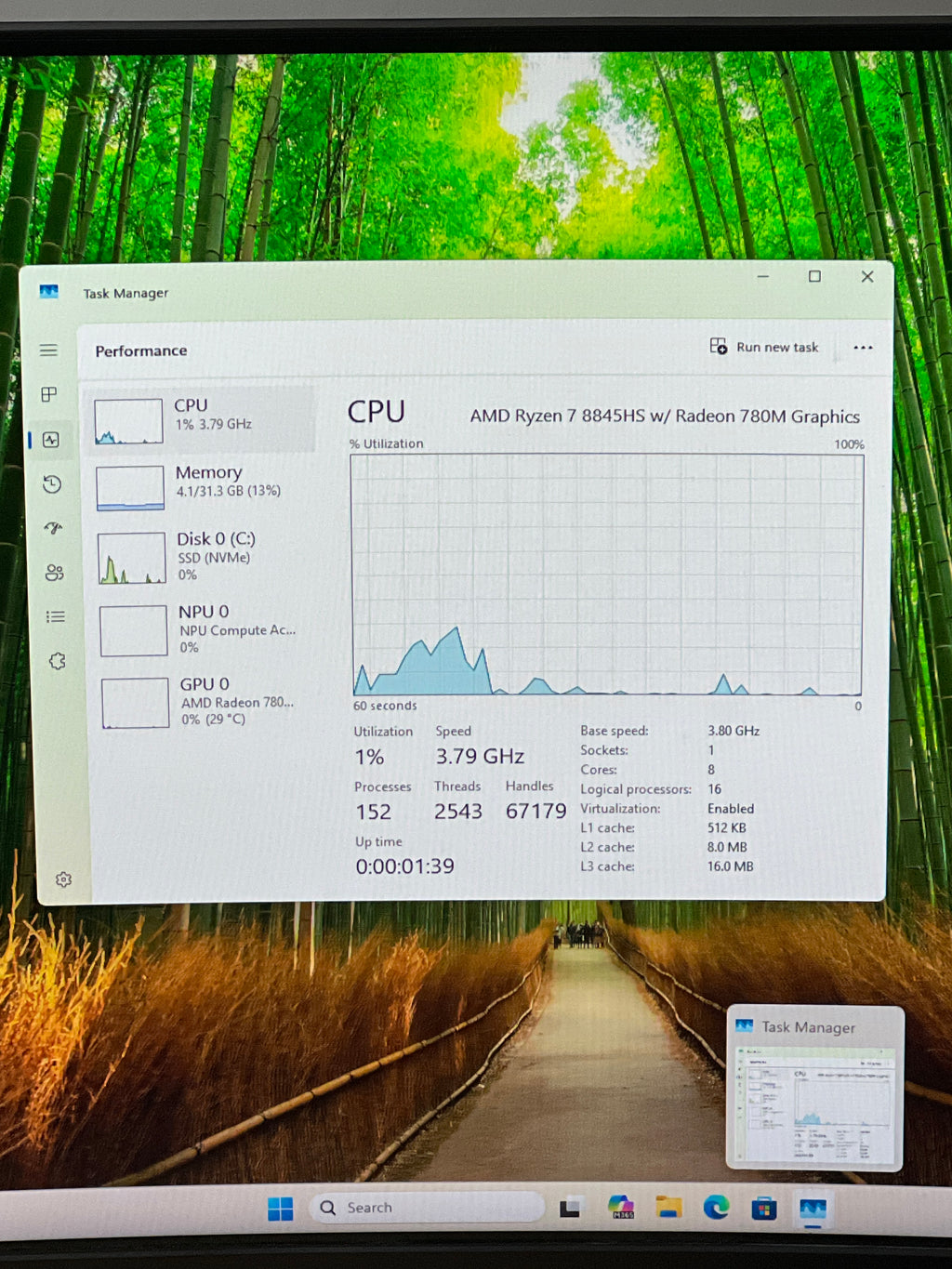952x1269 pixels.
Task: Click the Disk 0 mini graph thumbnail
Action: (x=132, y=558)
